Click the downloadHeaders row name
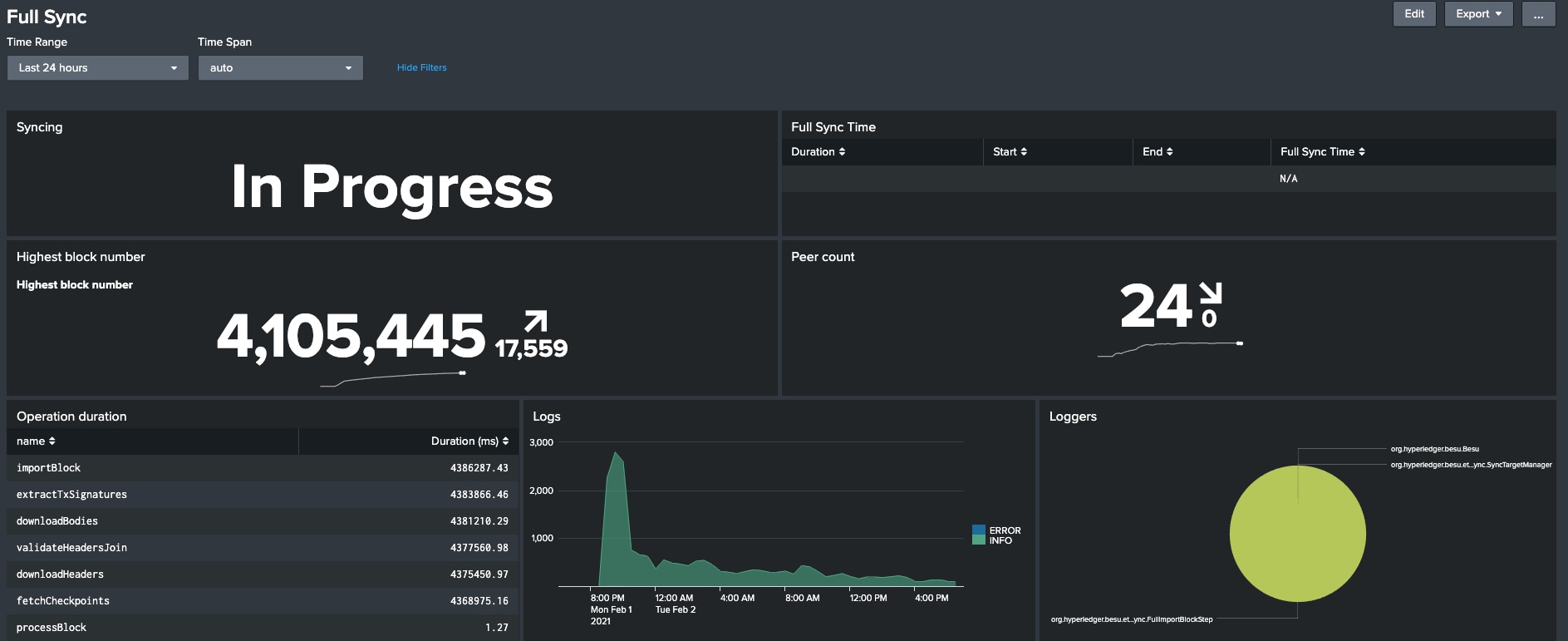Viewport: 1568px width, 641px height. [60, 574]
